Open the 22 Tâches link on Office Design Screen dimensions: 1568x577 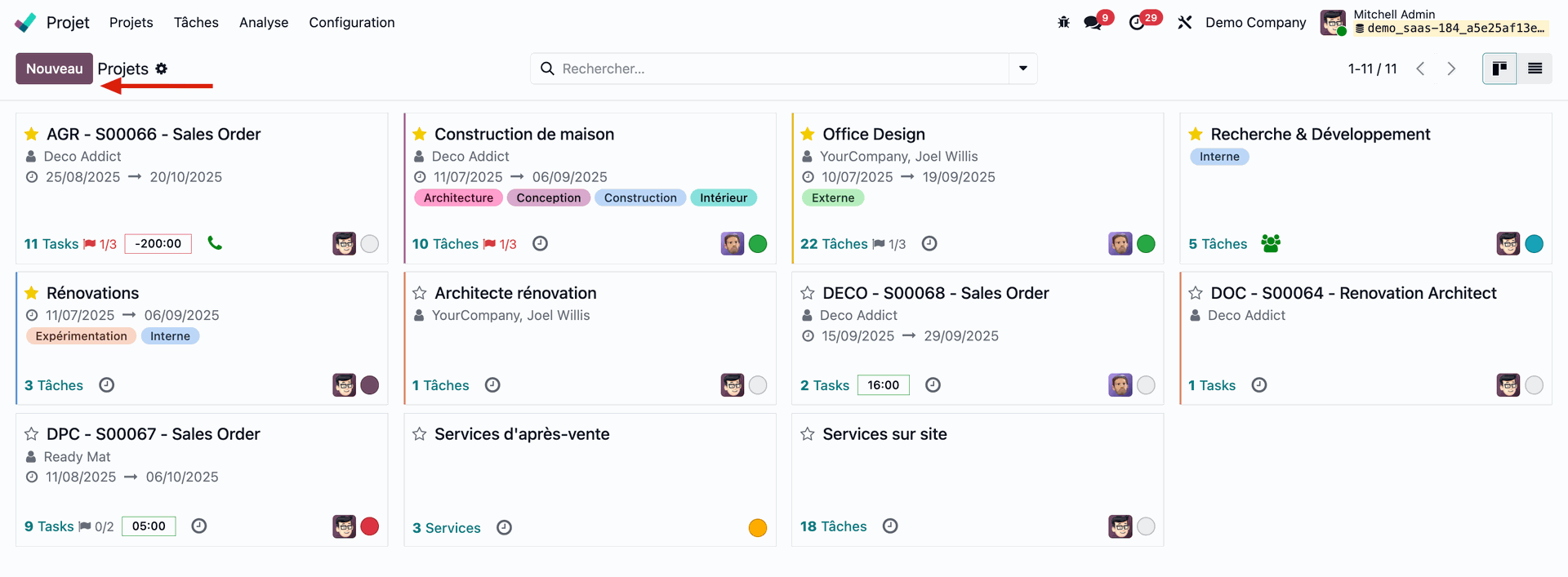[x=833, y=244]
